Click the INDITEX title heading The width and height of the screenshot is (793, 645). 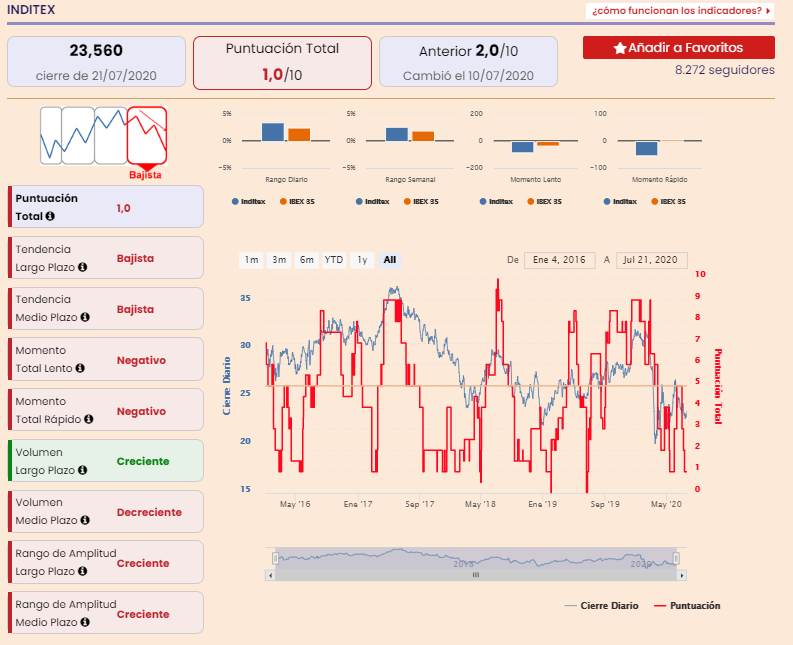pos(31,10)
